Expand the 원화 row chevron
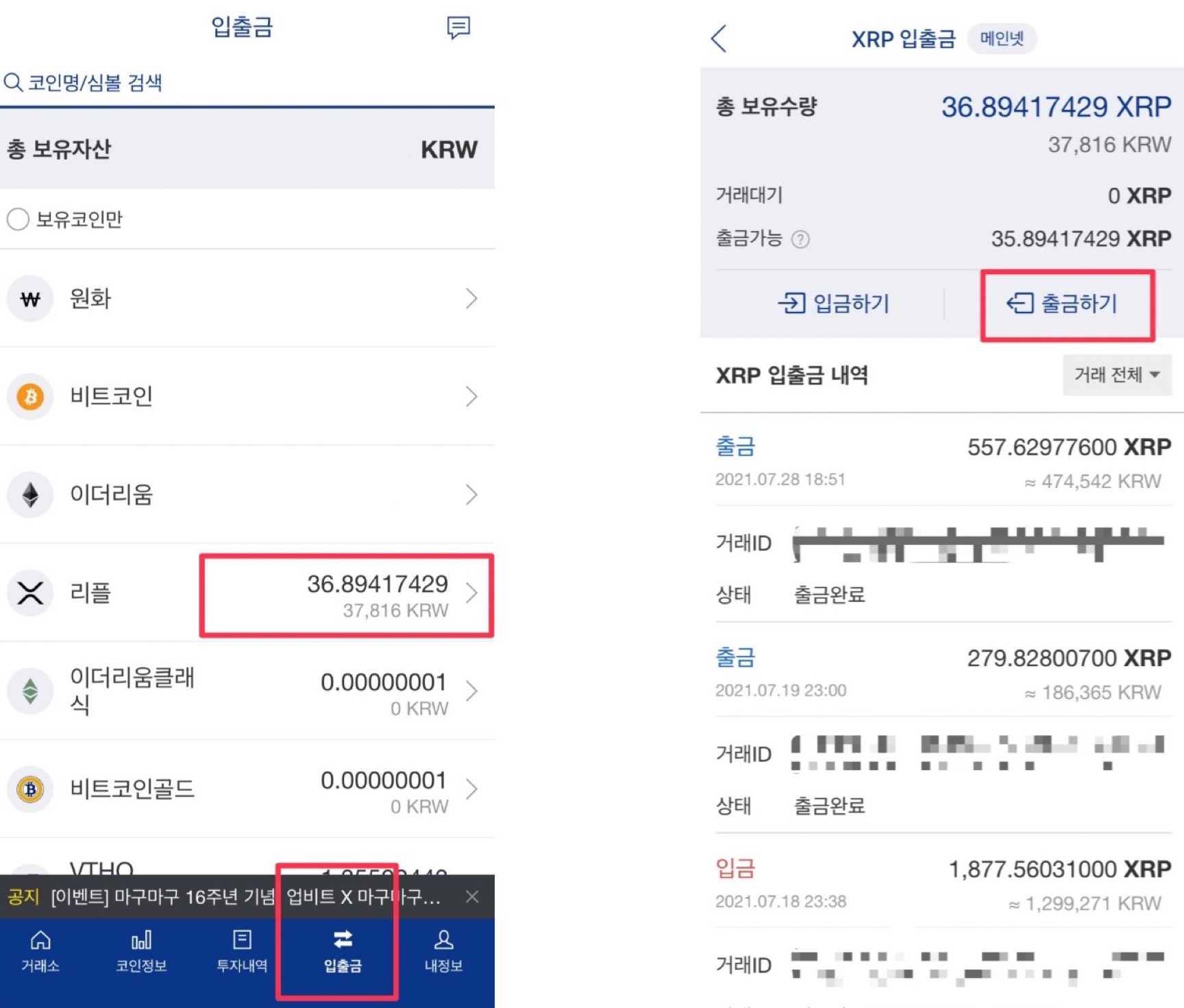Viewport: 1184px width, 1008px height. (x=471, y=299)
